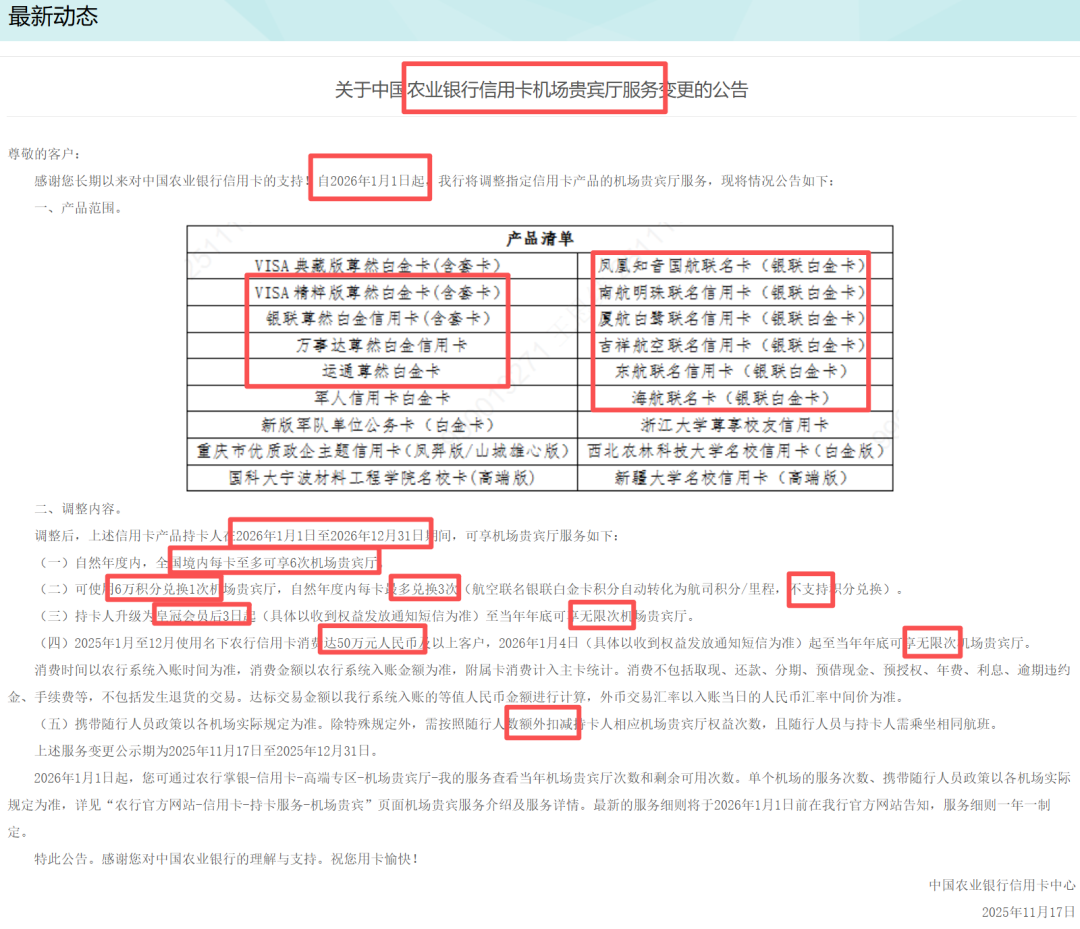
Task: Click the 最新动态 section heading
Action: (53, 16)
